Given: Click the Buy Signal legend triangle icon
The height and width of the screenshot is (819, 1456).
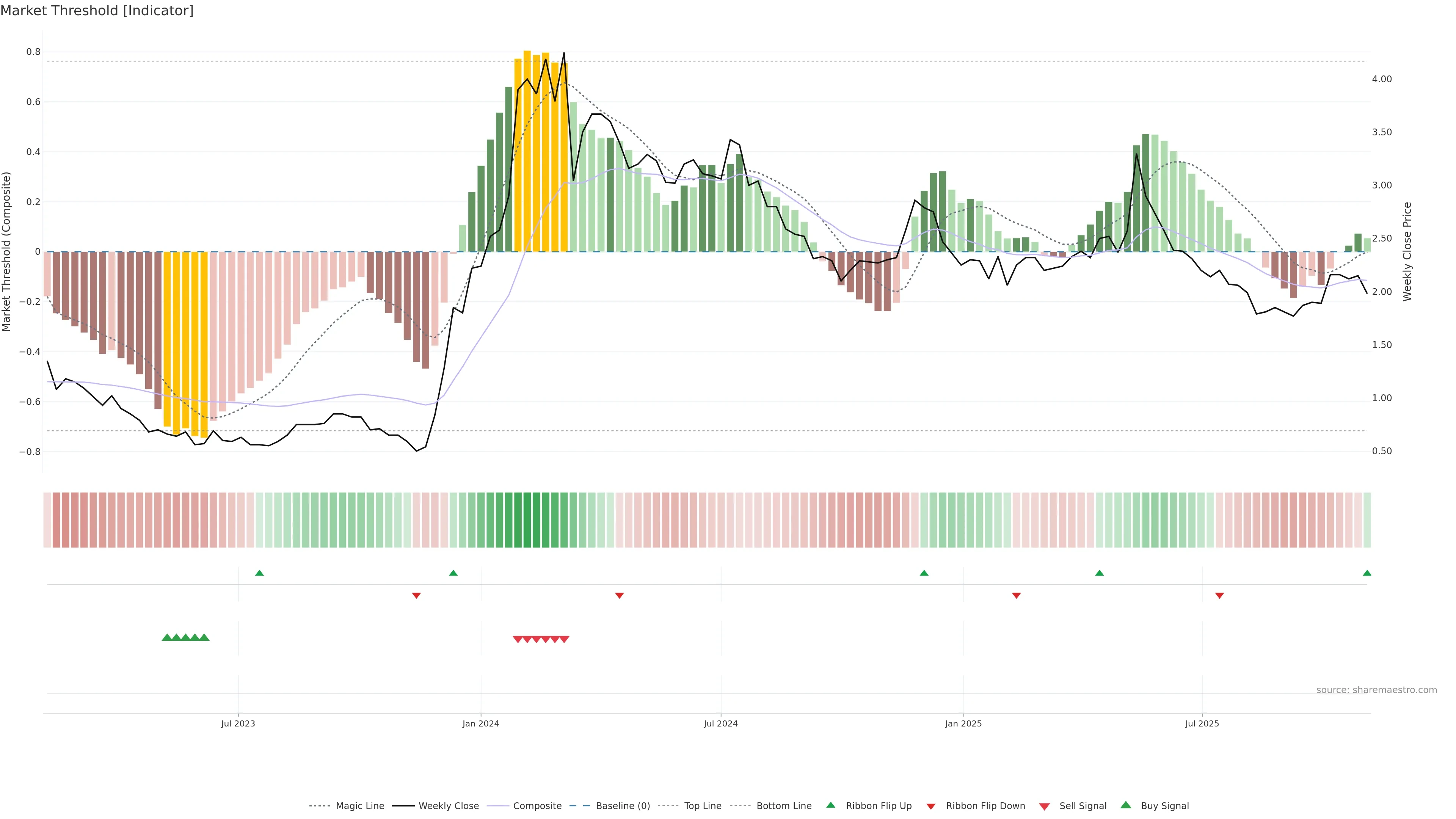Looking at the screenshot, I should [x=1125, y=805].
